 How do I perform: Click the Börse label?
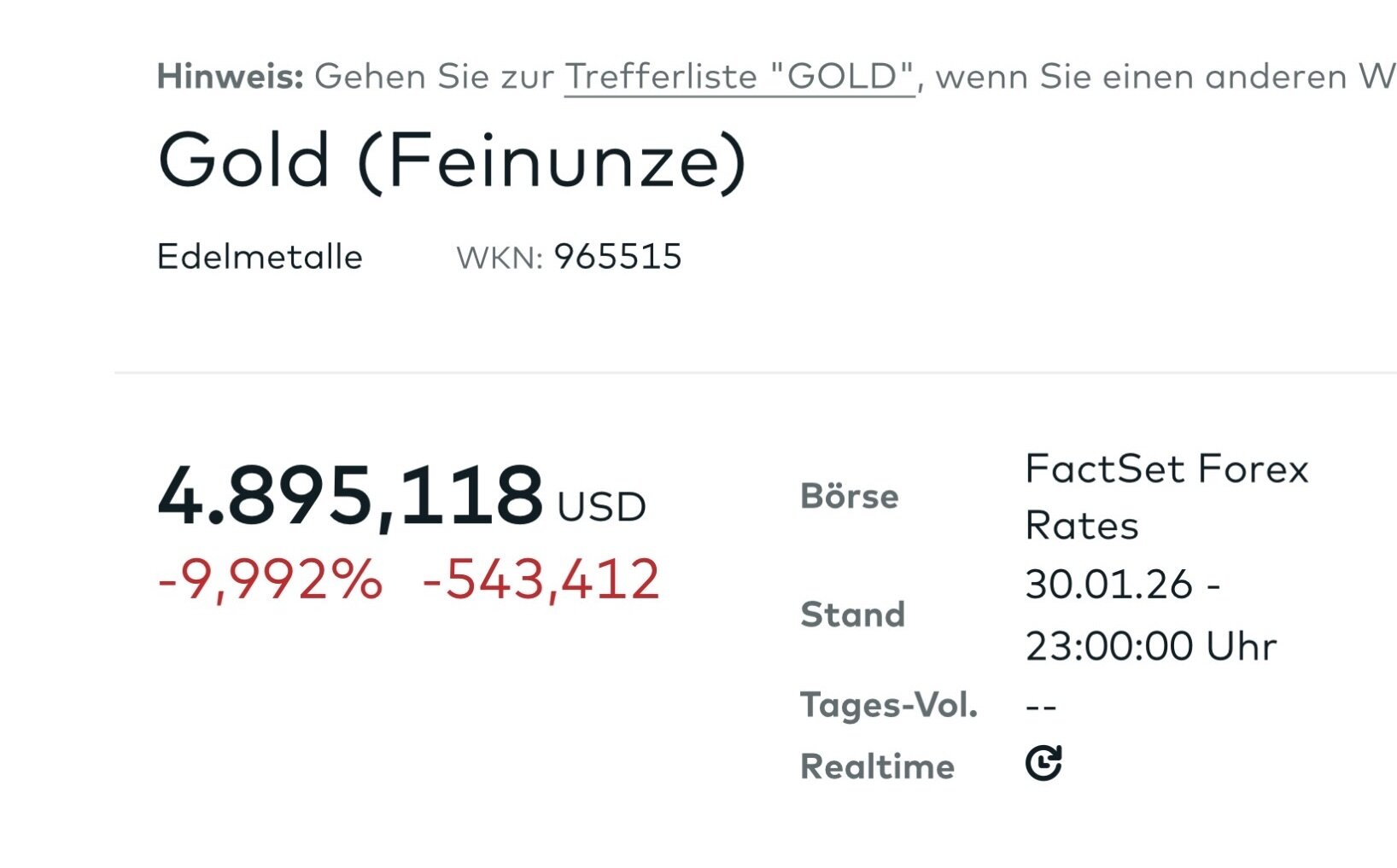849,497
